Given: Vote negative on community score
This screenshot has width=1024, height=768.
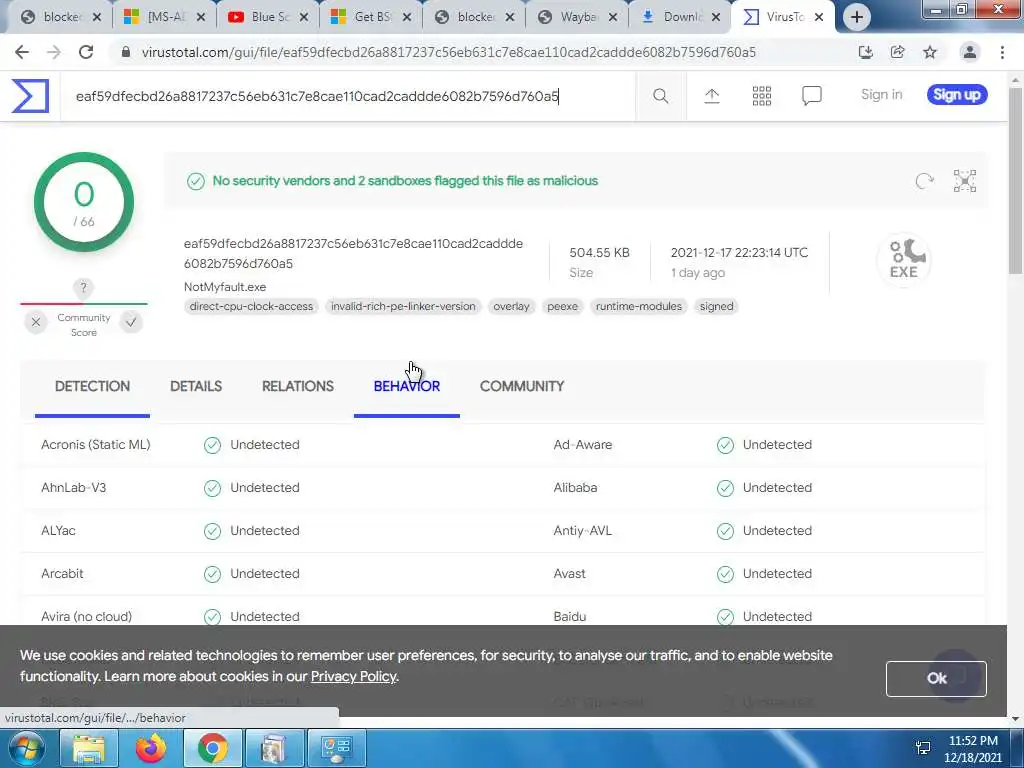Looking at the screenshot, I should pos(36,322).
